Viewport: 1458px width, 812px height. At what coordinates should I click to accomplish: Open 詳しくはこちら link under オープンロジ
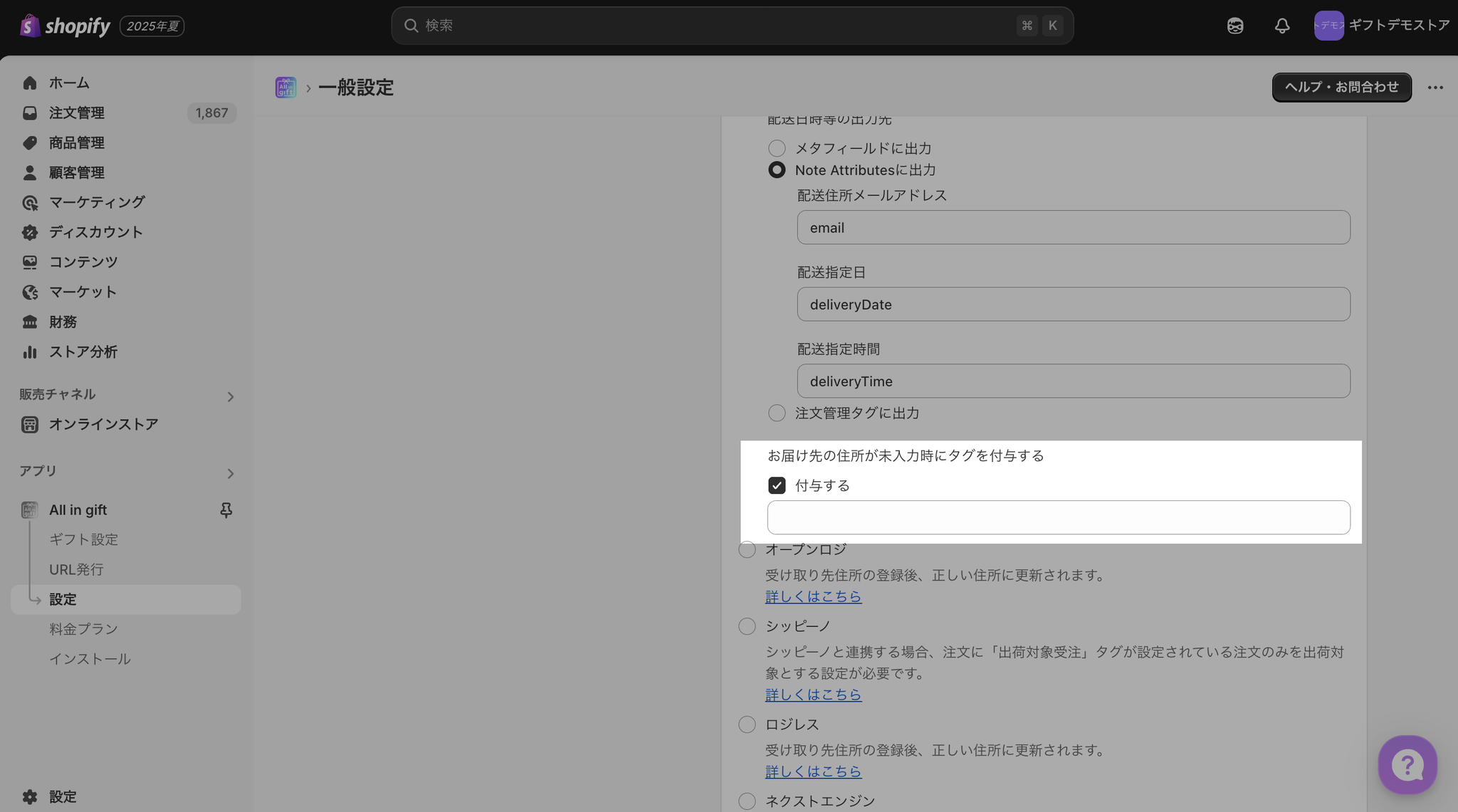[x=813, y=596]
